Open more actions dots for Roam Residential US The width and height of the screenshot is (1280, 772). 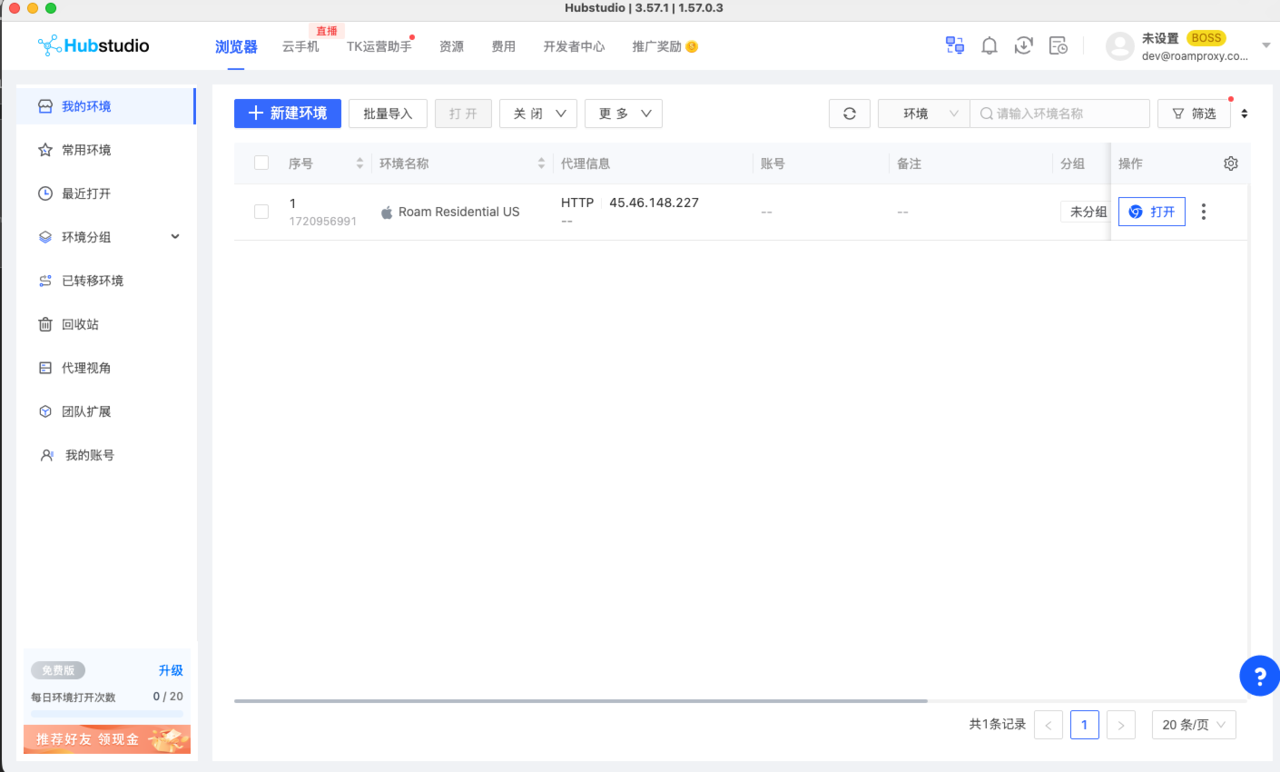(1204, 212)
